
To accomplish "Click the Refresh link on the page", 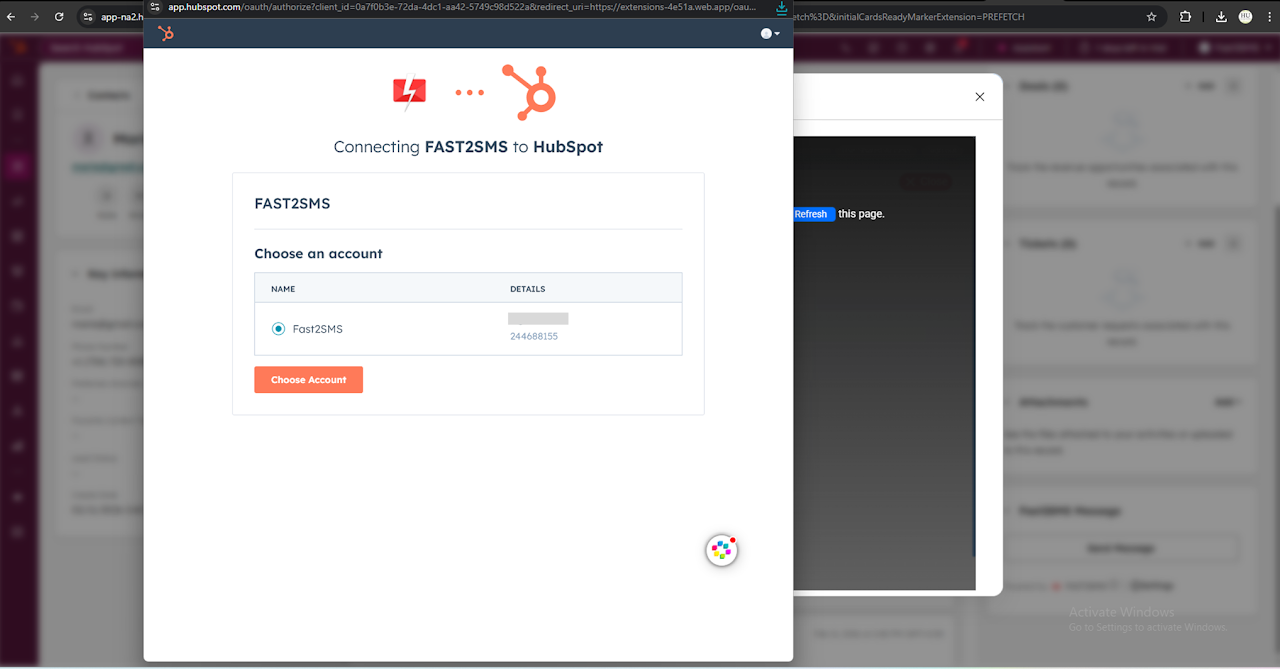I will tap(813, 214).
